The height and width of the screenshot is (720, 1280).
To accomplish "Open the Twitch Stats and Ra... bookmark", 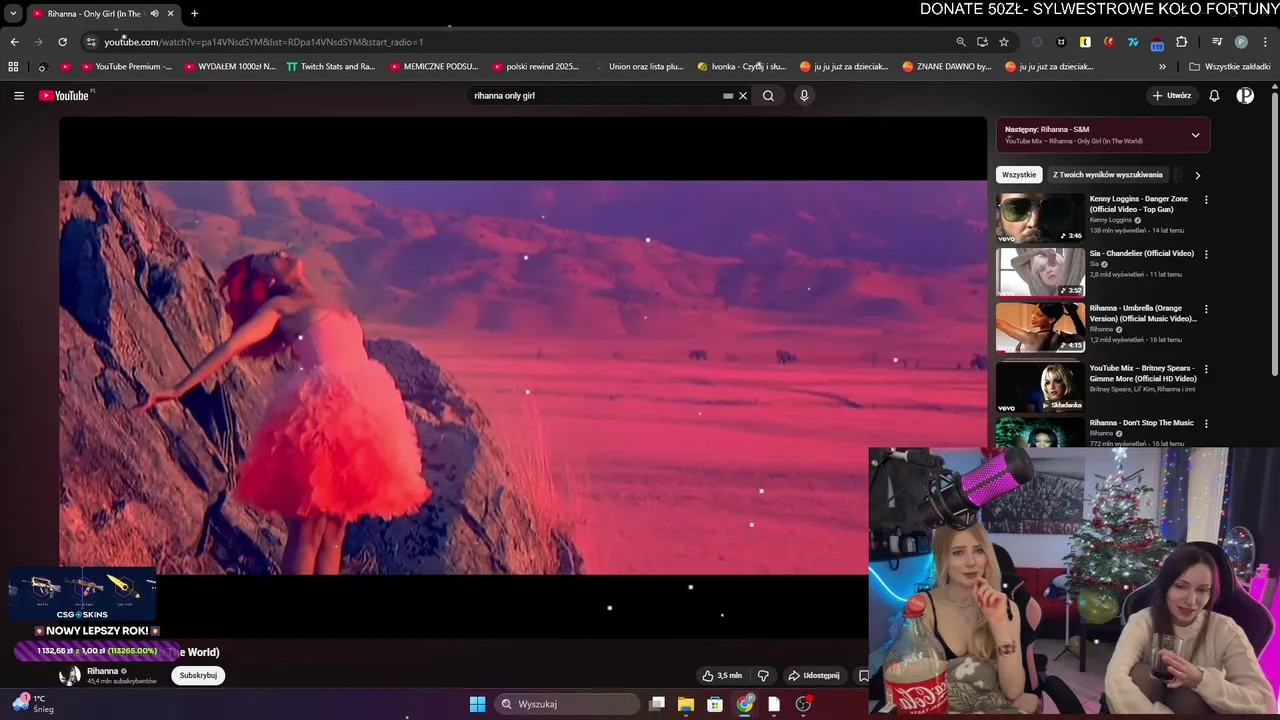I will [331, 67].
